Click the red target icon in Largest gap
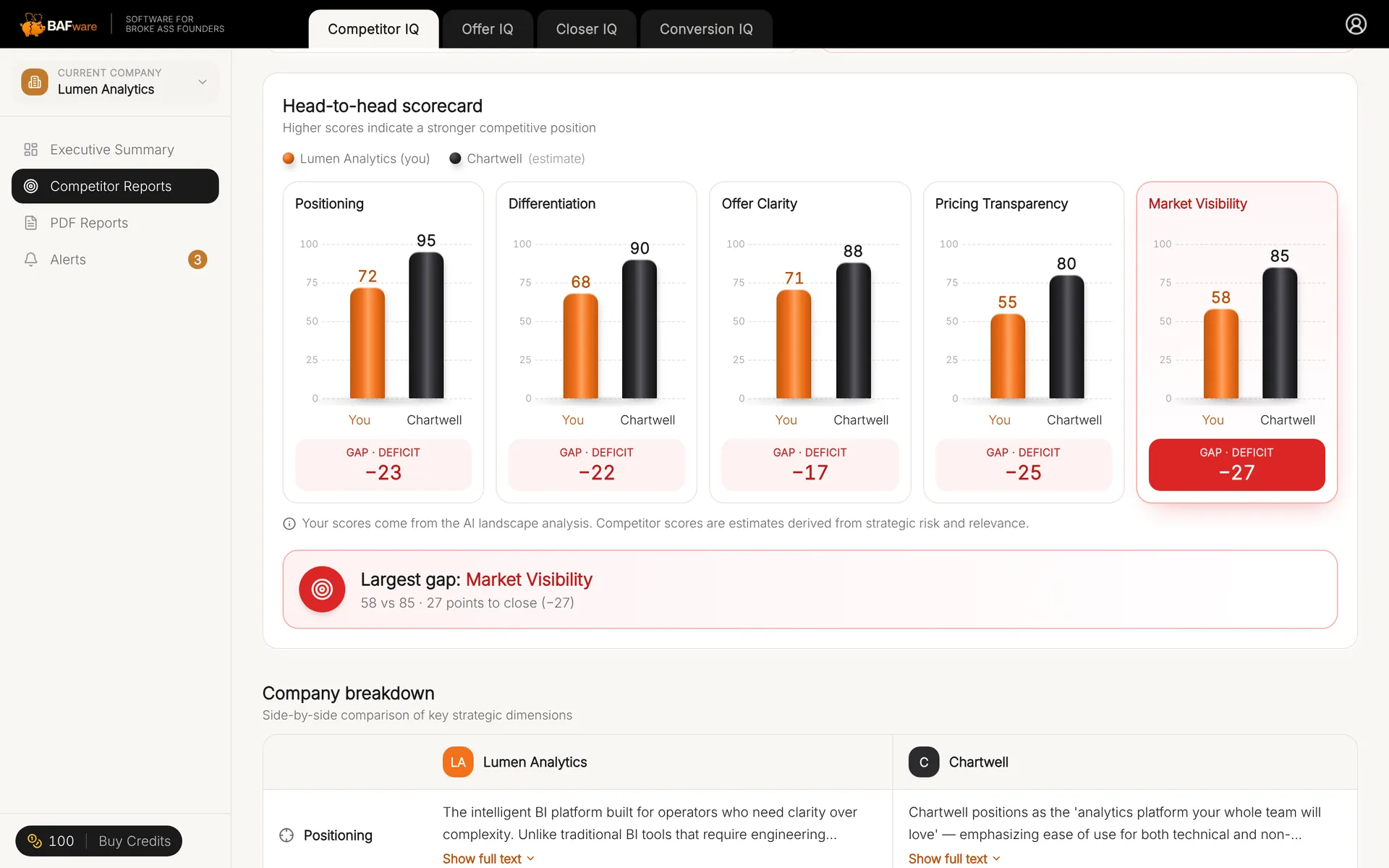Screen dimensions: 1389x868 (322, 589)
